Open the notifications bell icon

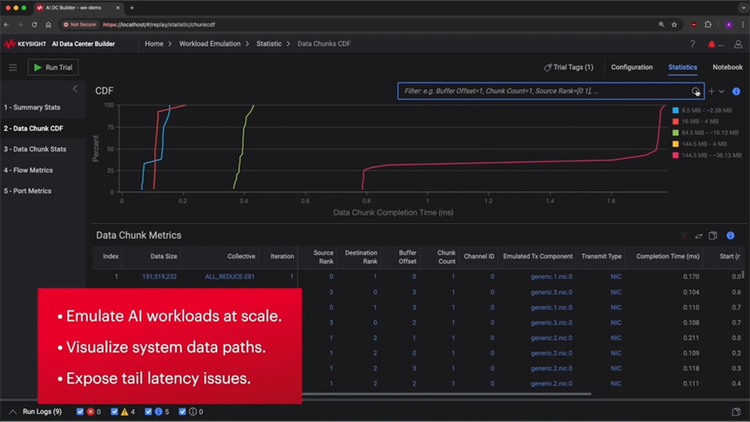point(711,44)
